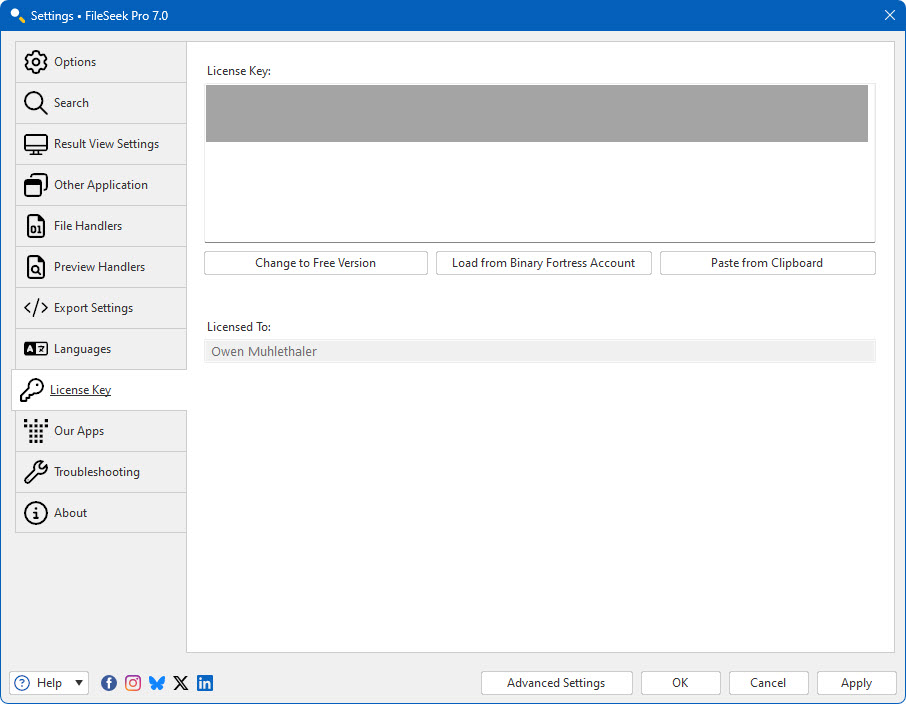Click Load from Binary Fortress Account

point(544,263)
